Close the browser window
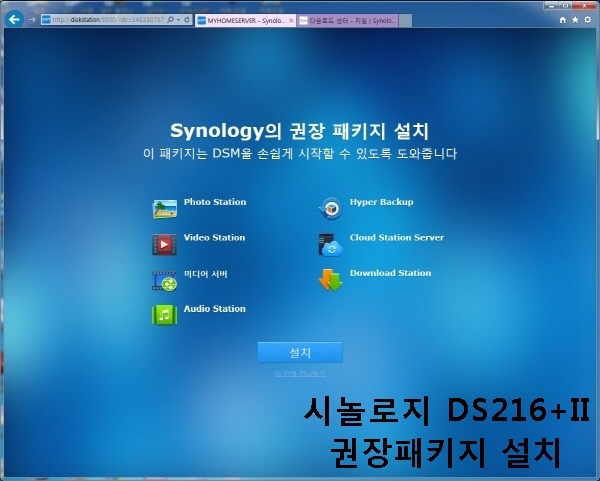This screenshot has height=481, width=600. pyautogui.click(x=585, y=6)
